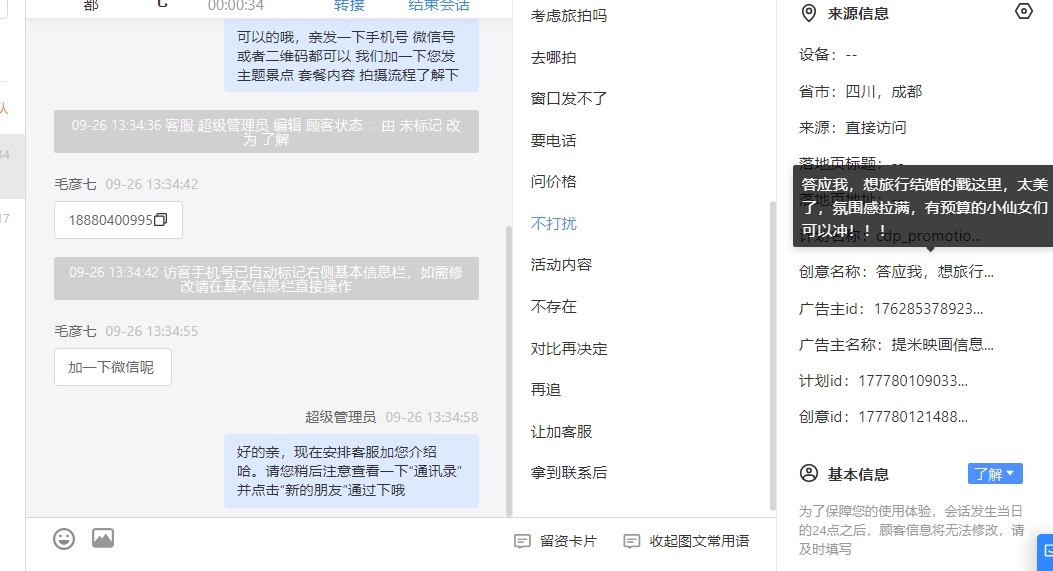
Task: Click the hexagon settings icon near 来源信息
Action: click(1023, 11)
